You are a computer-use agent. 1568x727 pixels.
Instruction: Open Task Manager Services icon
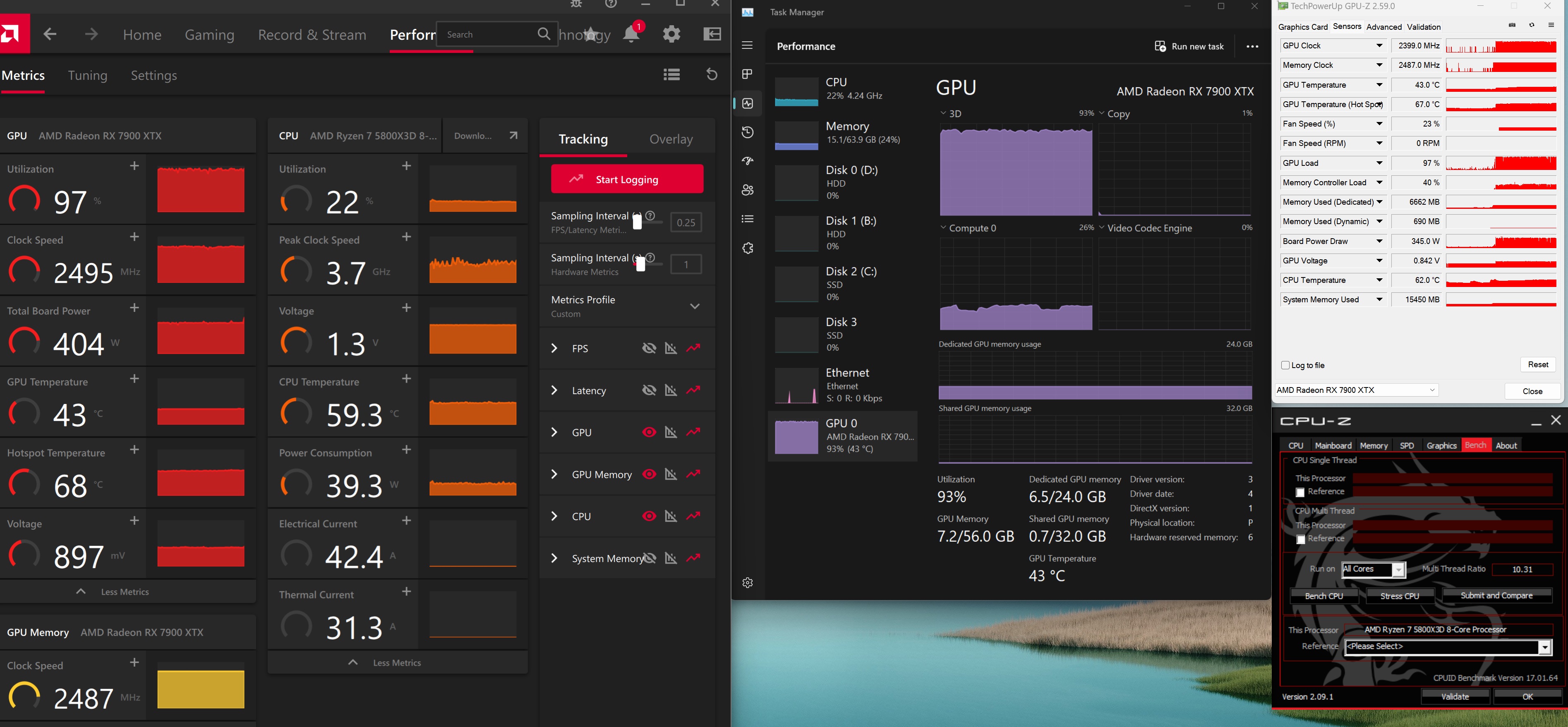pyautogui.click(x=748, y=248)
